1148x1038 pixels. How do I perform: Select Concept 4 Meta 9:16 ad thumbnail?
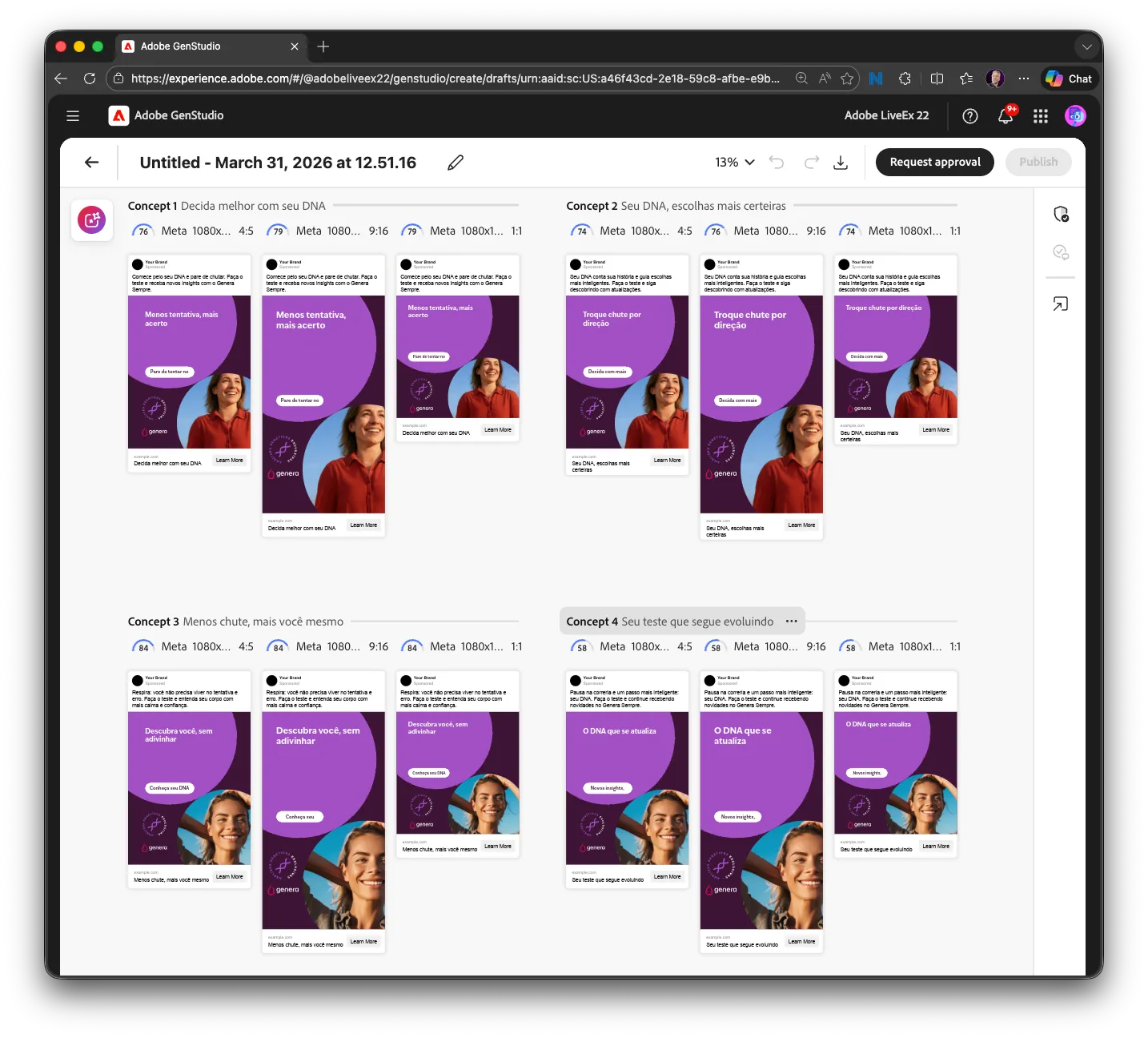(x=761, y=812)
